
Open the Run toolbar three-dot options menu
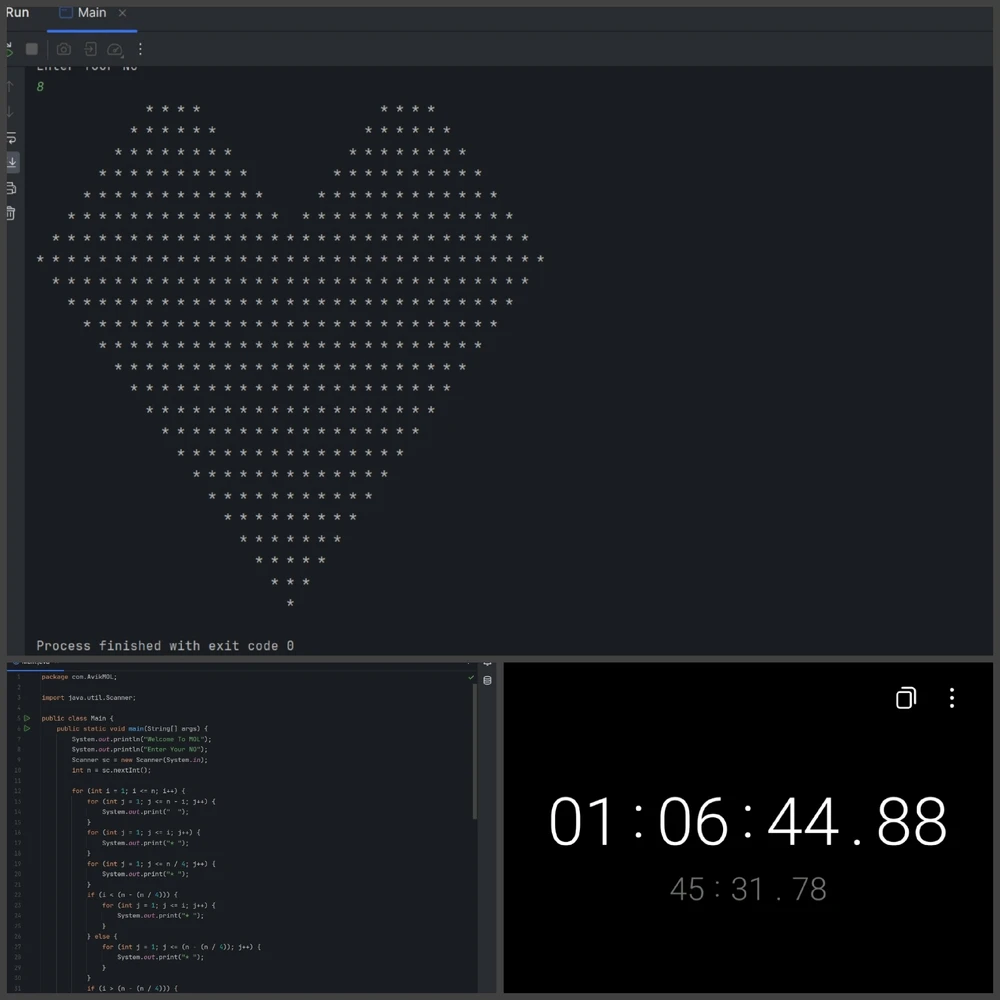click(x=140, y=49)
